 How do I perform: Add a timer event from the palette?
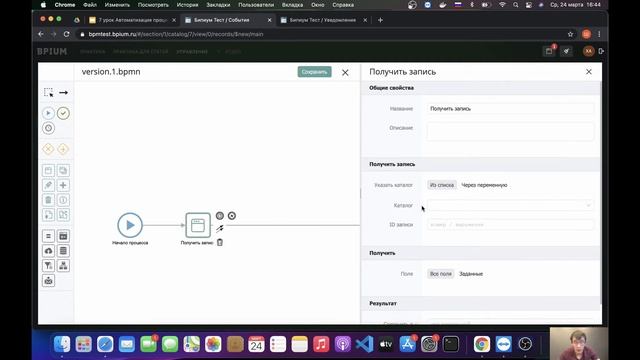(48, 128)
